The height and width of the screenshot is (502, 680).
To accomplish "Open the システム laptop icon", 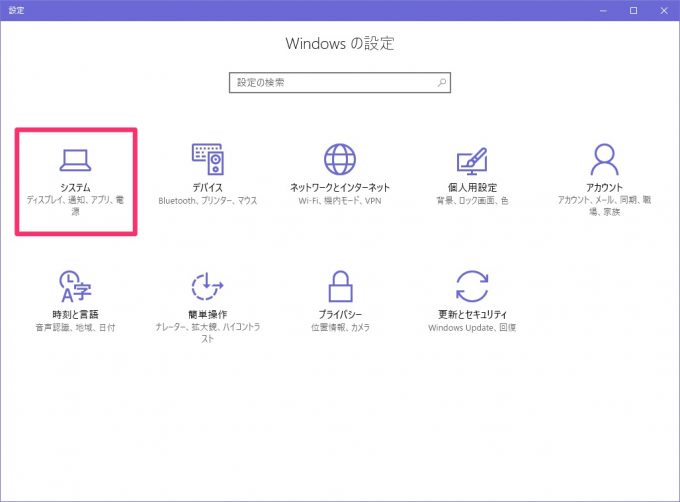I will pos(75,160).
